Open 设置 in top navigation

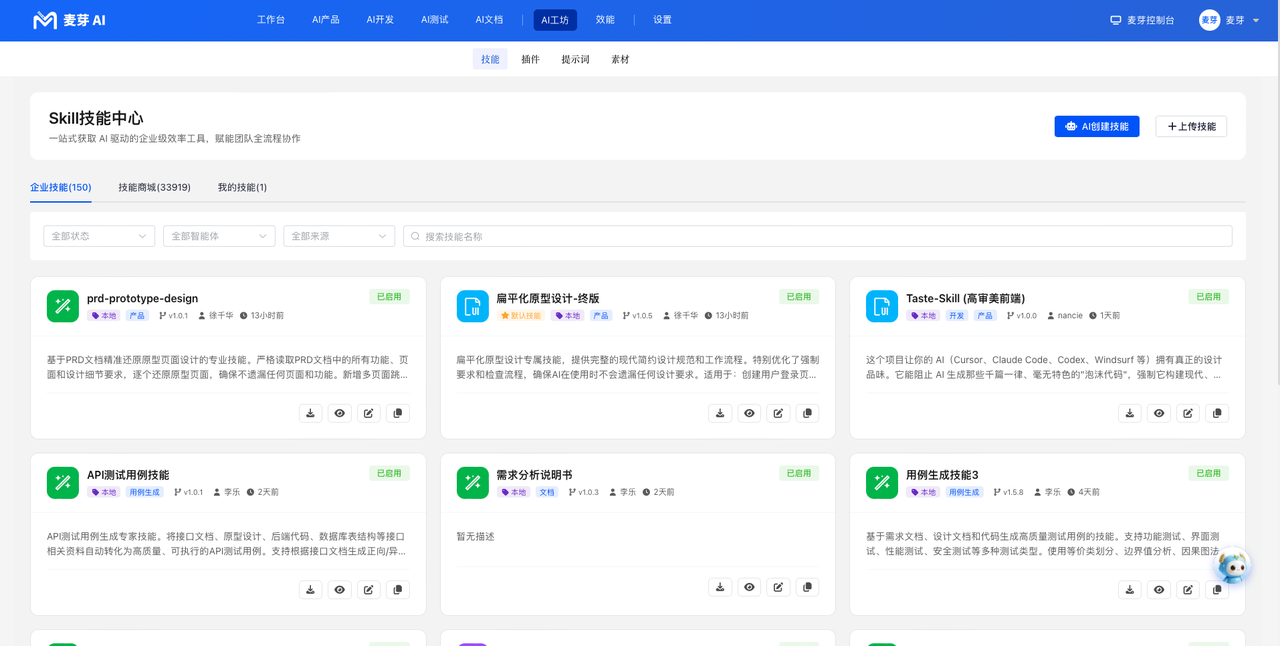pos(662,20)
